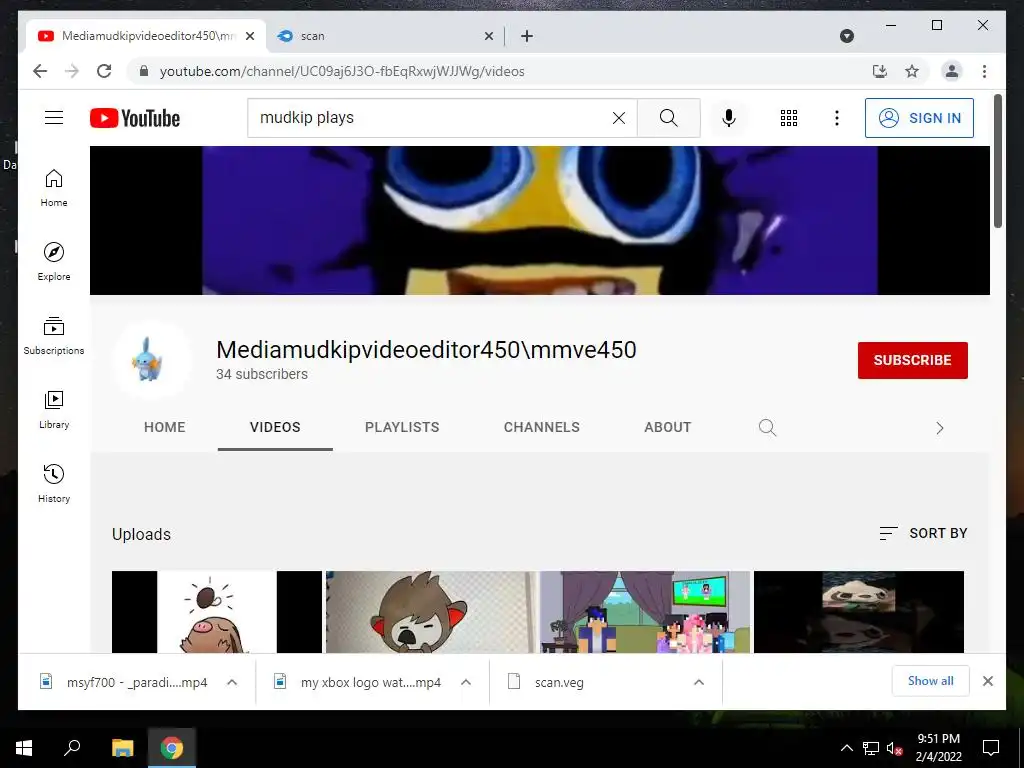This screenshot has width=1024, height=768.
Task: Click Show all downloads
Action: click(931, 681)
